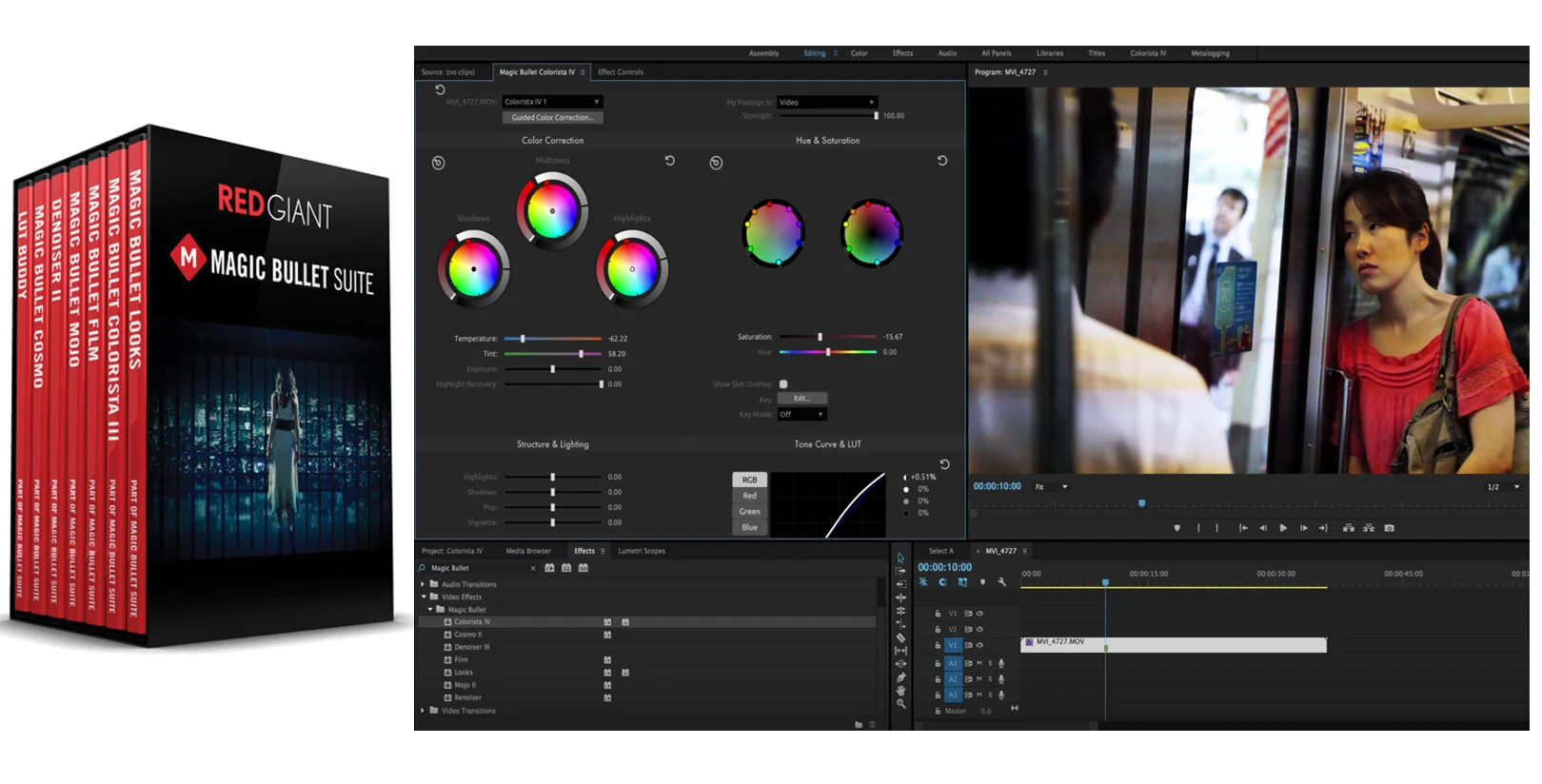Click the timeline settings wrench icon

(1001, 582)
